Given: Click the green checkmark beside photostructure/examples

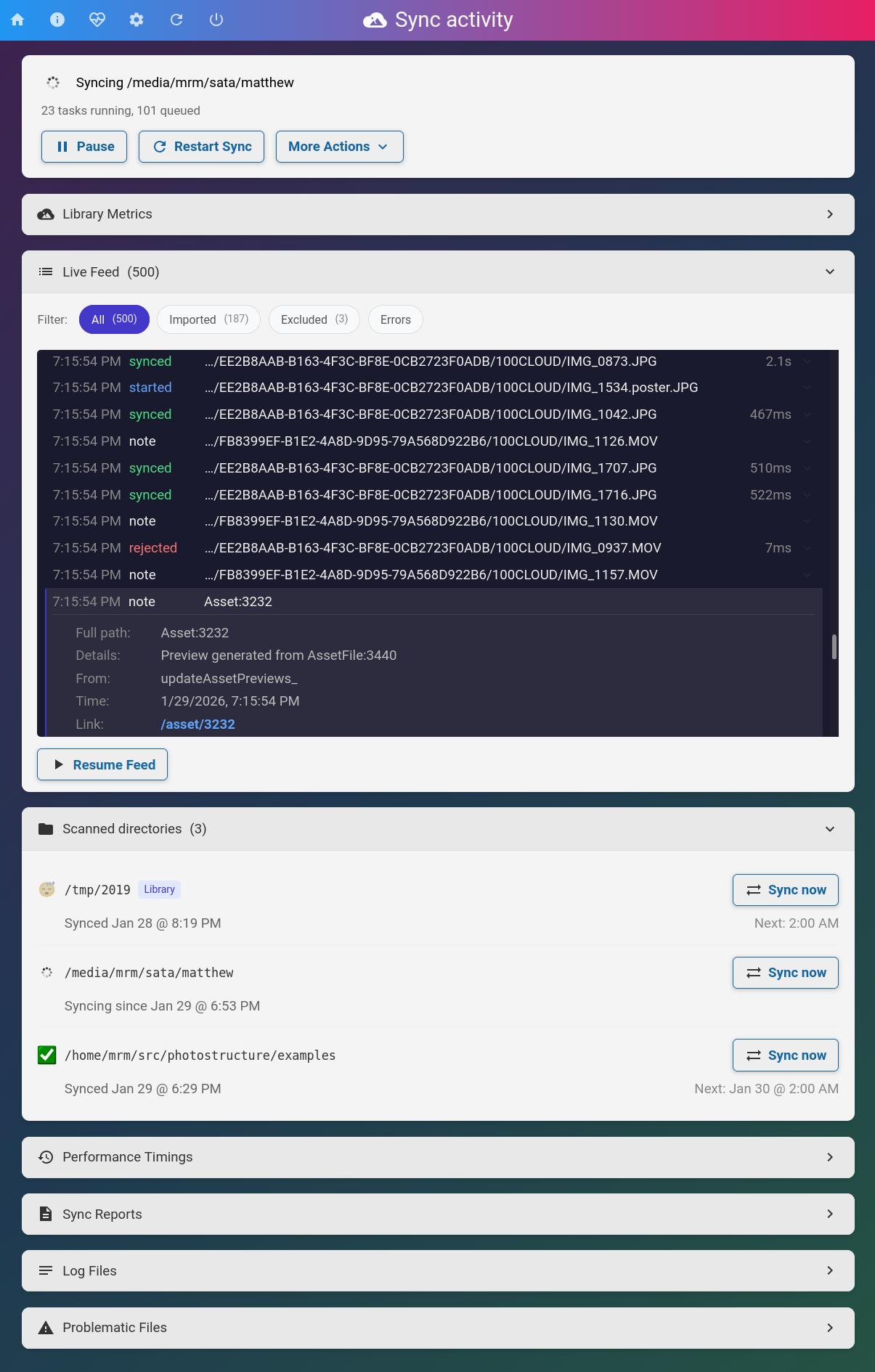Looking at the screenshot, I should 47,1055.
